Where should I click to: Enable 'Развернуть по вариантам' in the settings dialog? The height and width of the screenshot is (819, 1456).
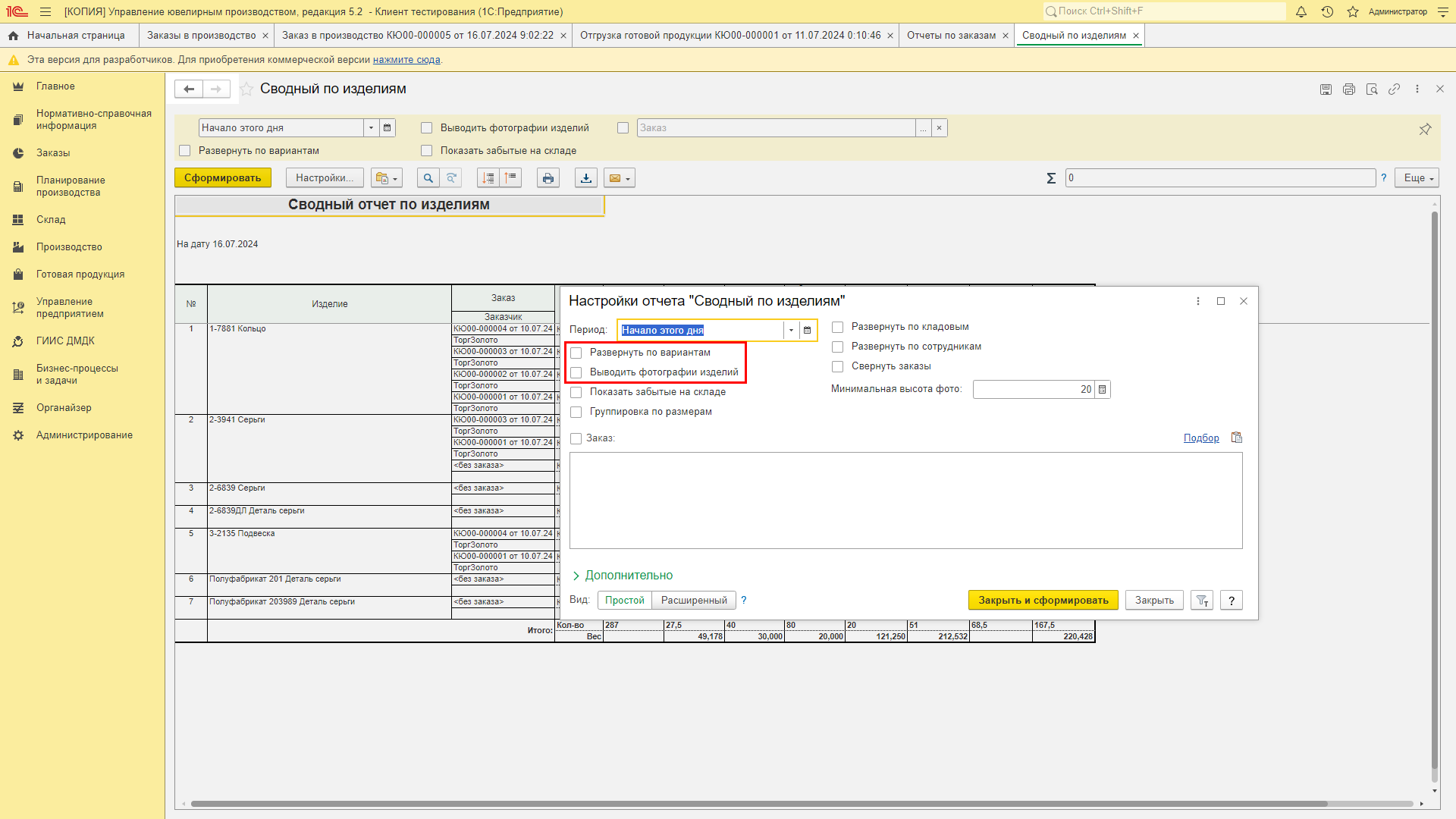click(x=576, y=353)
